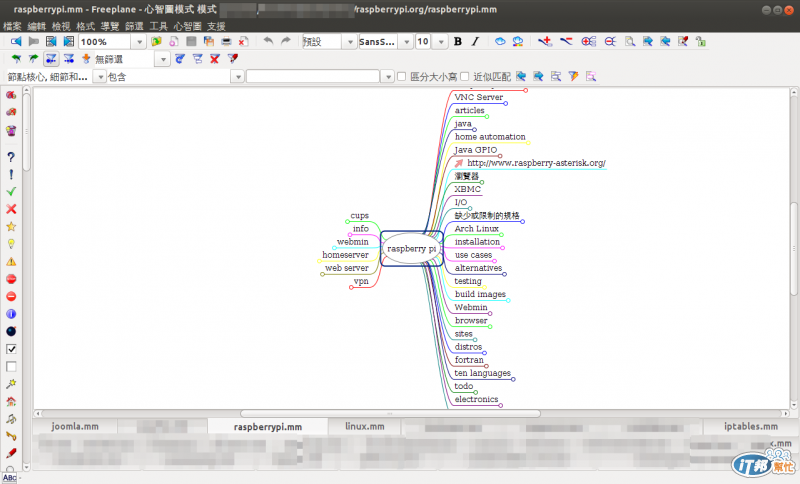The height and width of the screenshot is (484, 800).
Task: Click the filter search text field
Action: tap(313, 77)
